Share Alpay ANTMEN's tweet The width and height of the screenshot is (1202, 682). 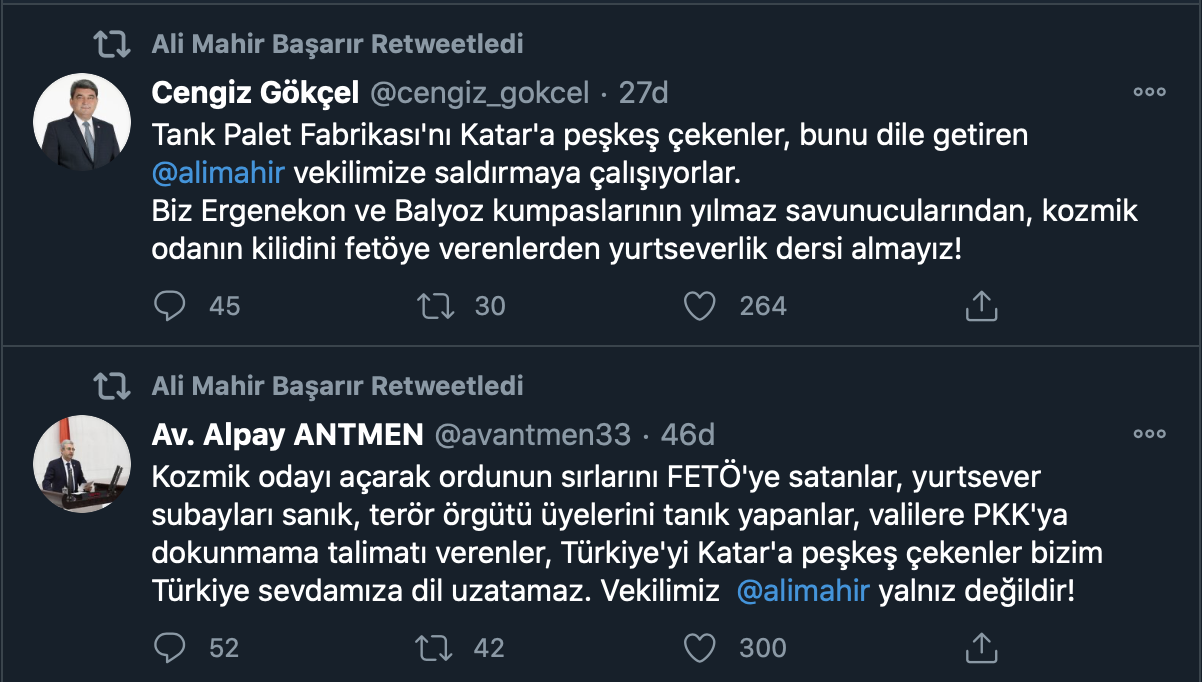click(981, 648)
